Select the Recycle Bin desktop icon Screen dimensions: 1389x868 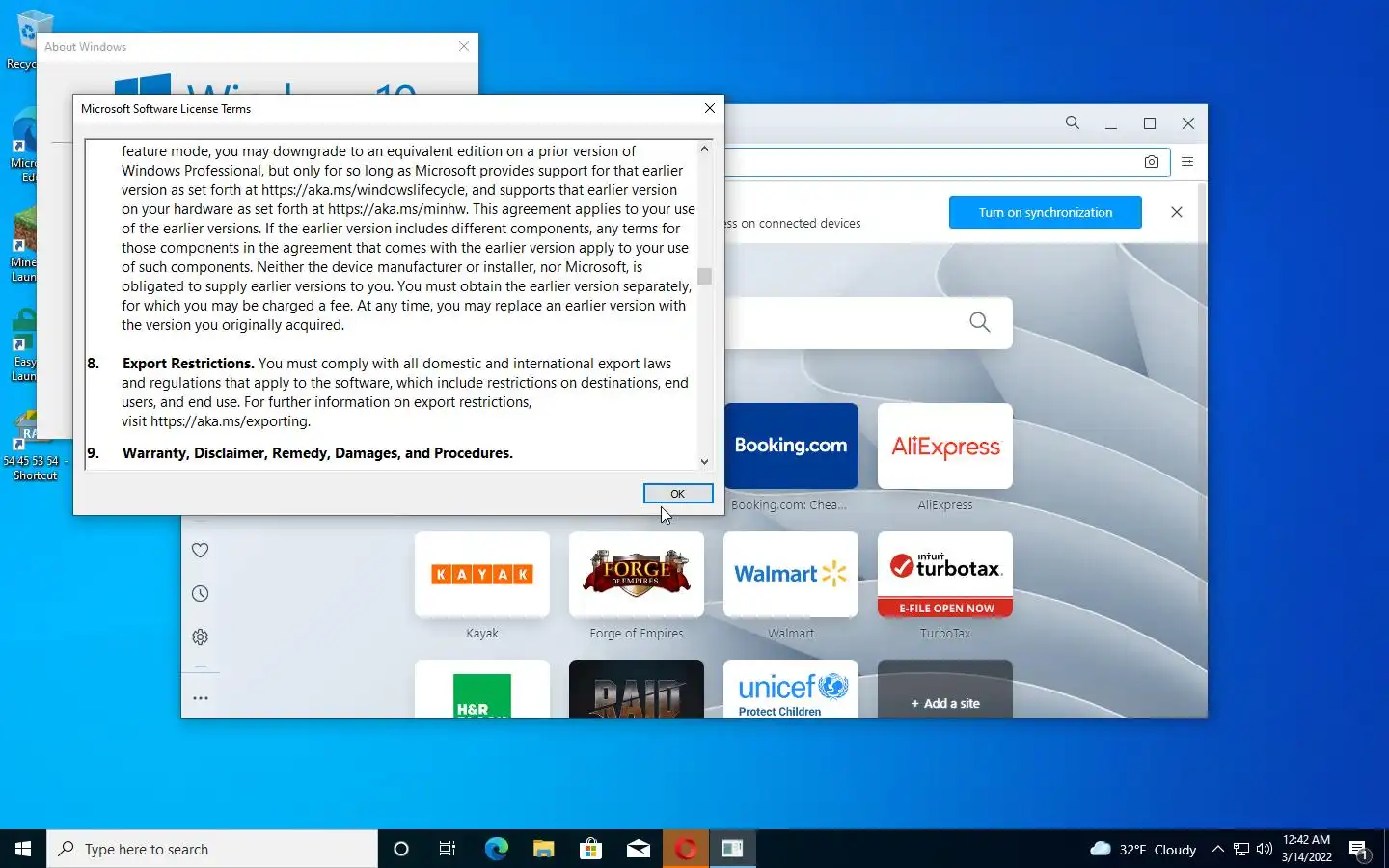point(21,39)
